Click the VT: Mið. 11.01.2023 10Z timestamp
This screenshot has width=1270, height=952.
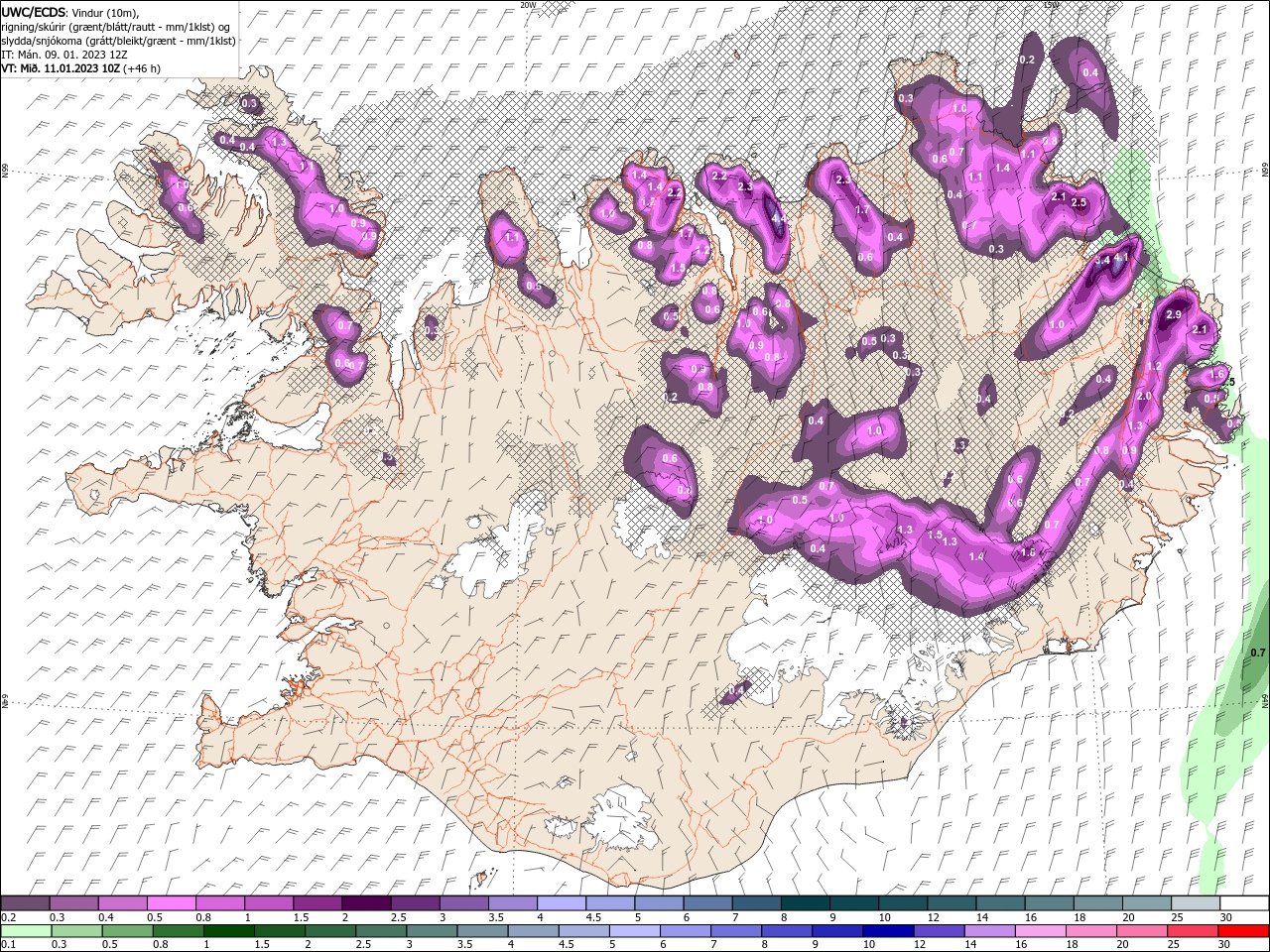[x=61, y=68]
